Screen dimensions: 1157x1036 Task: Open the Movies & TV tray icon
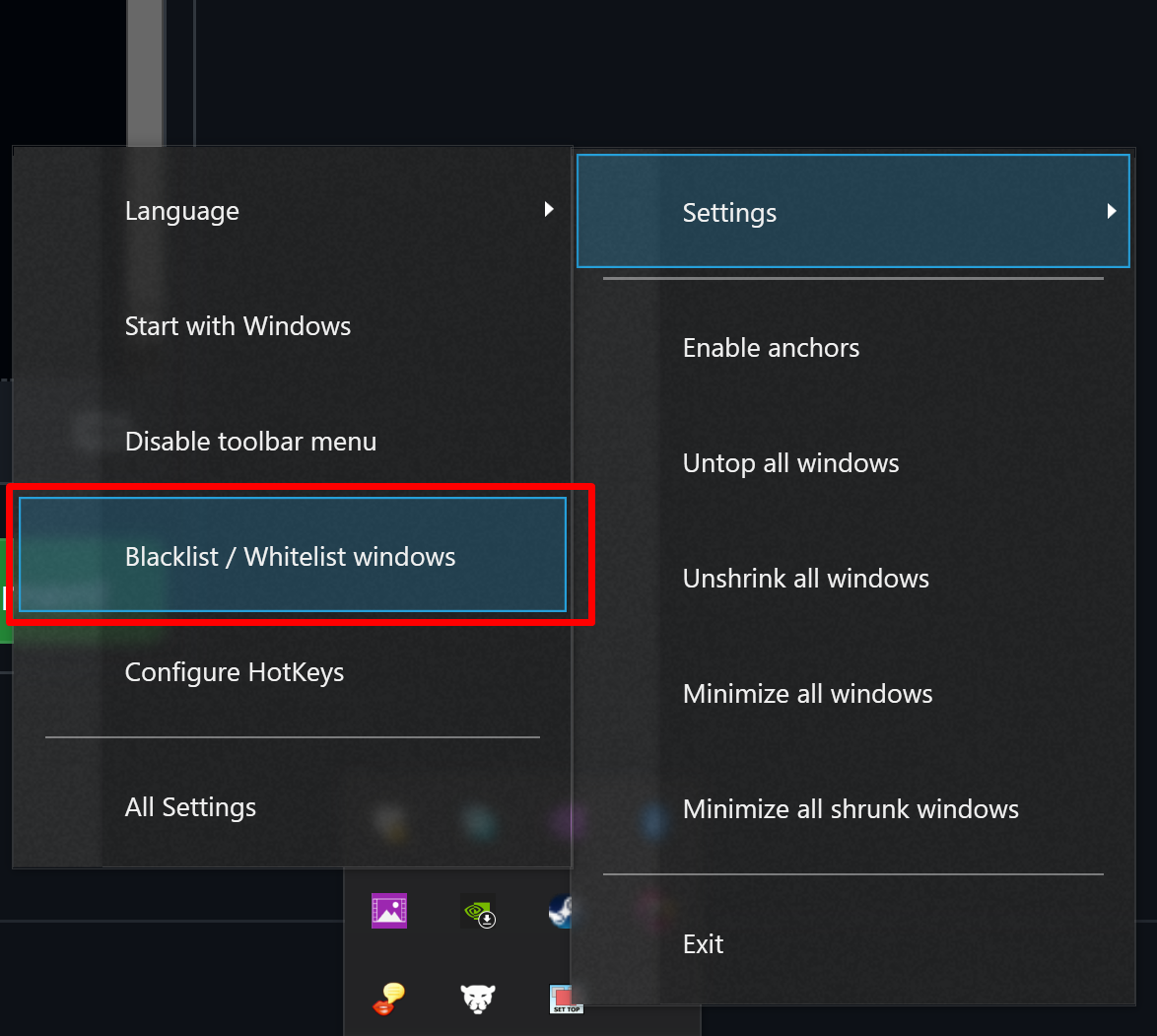point(388,910)
